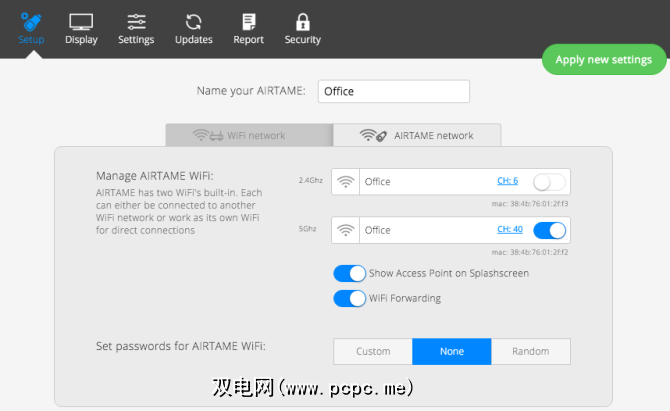Open the CH: 40 channel link
Viewport: 670px width, 411px height.
(x=510, y=229)
